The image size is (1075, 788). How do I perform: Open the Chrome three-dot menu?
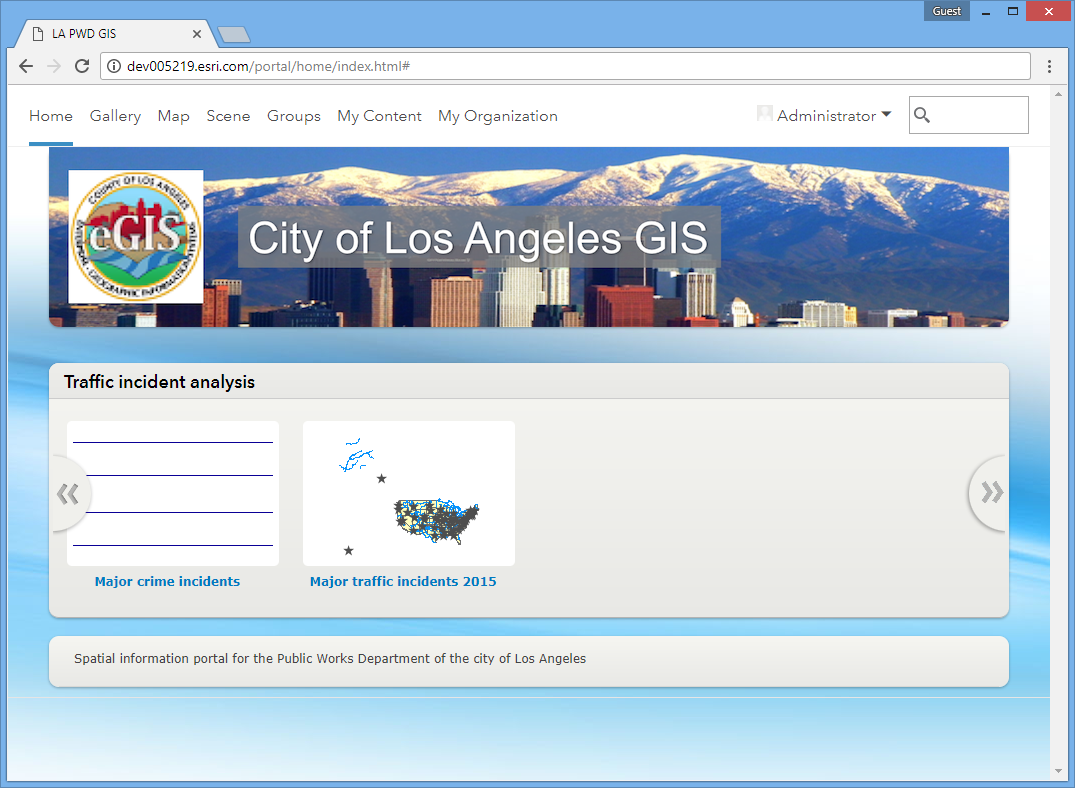click(1049, 66)
